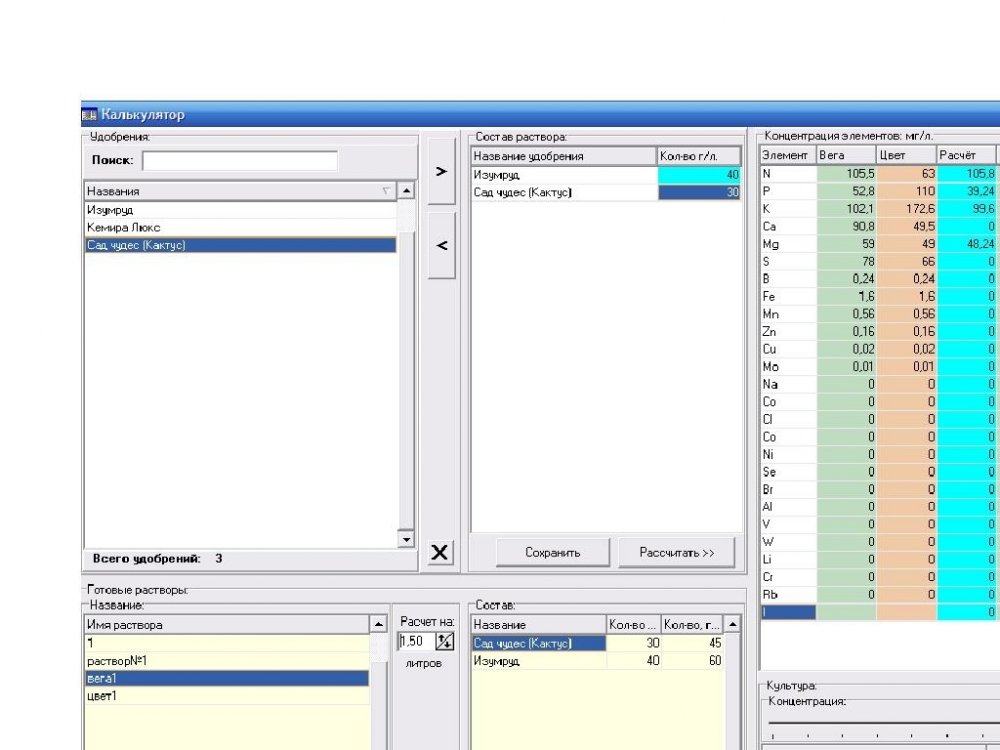Click the Ca element row label
The height and width of the screenshot is (750, 1000).
pos(788,226)
